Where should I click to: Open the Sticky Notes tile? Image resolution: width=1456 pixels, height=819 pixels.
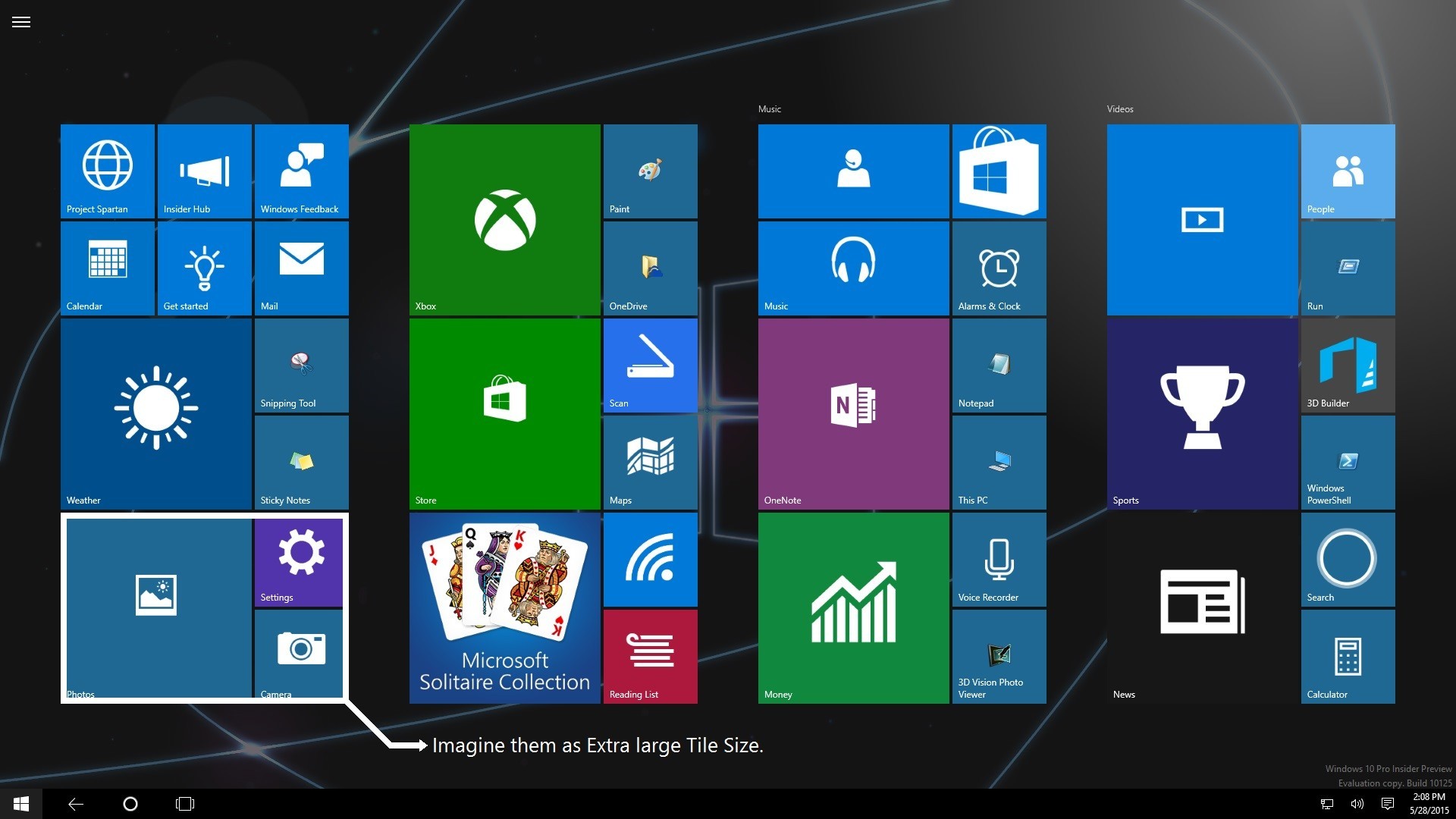tap(301, 463)
